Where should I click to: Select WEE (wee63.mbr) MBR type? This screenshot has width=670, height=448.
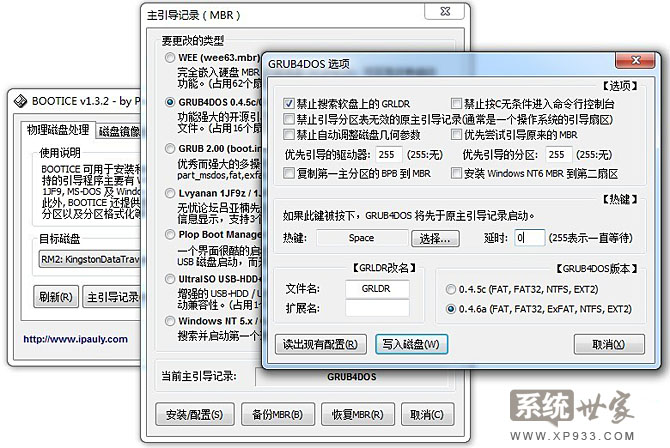coord(170,57)
